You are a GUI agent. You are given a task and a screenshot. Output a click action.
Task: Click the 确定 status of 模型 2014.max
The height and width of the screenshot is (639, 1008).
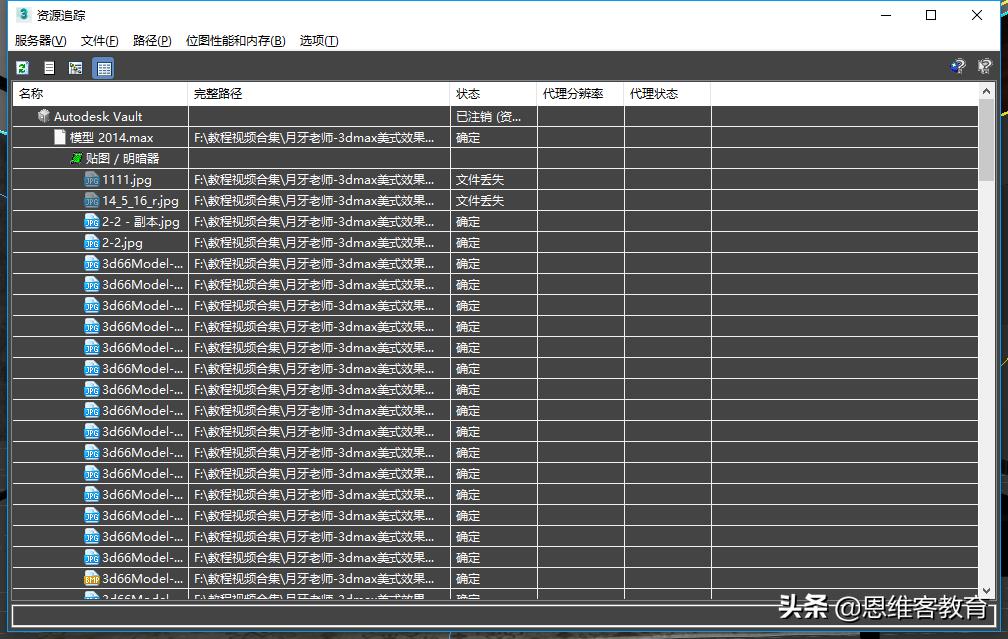(468, 138)
